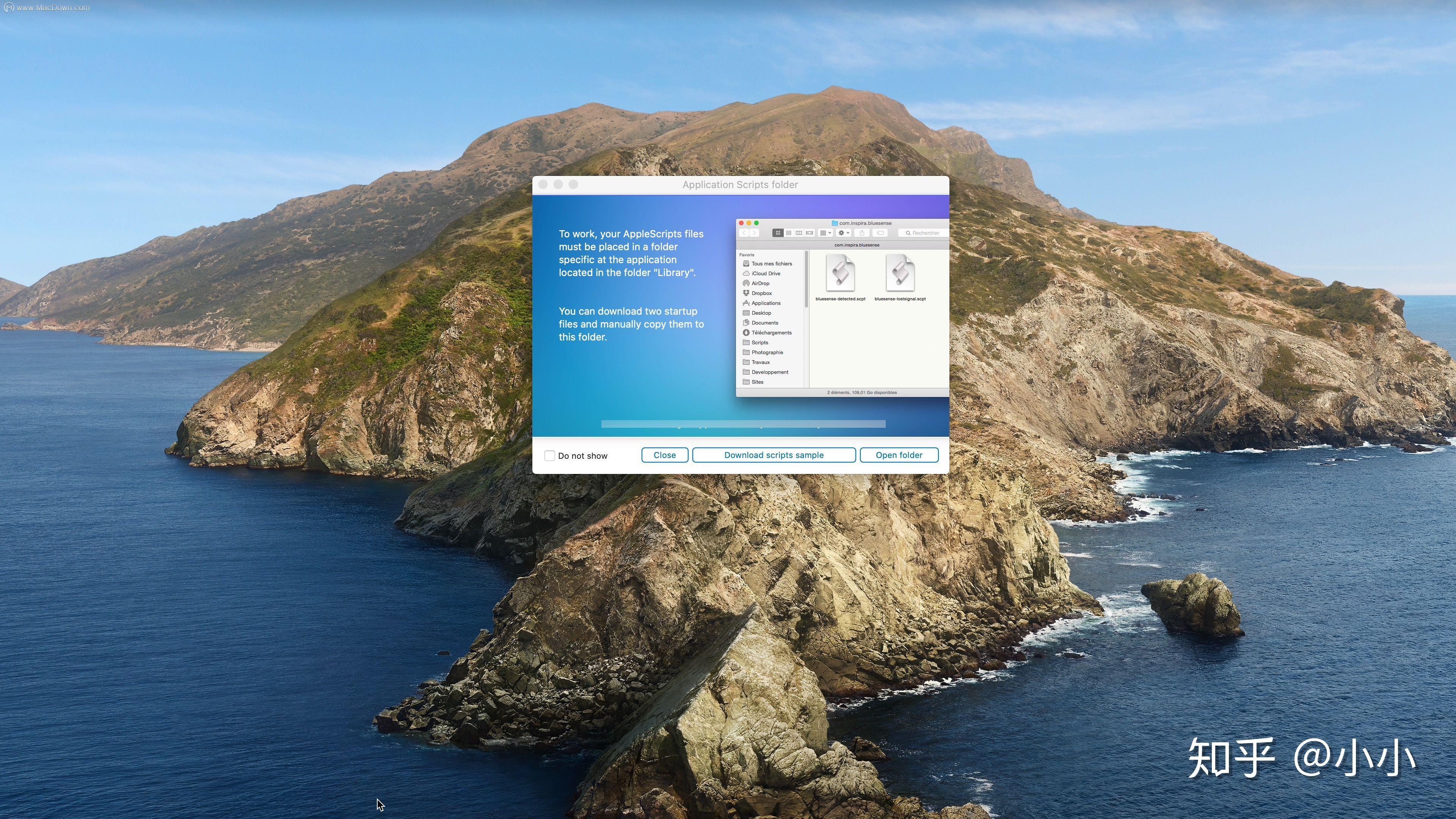Image resolution: width=1456 pixels, height=819 pixels.
Task: Click Download scripts sample
Action: (774, 455)
